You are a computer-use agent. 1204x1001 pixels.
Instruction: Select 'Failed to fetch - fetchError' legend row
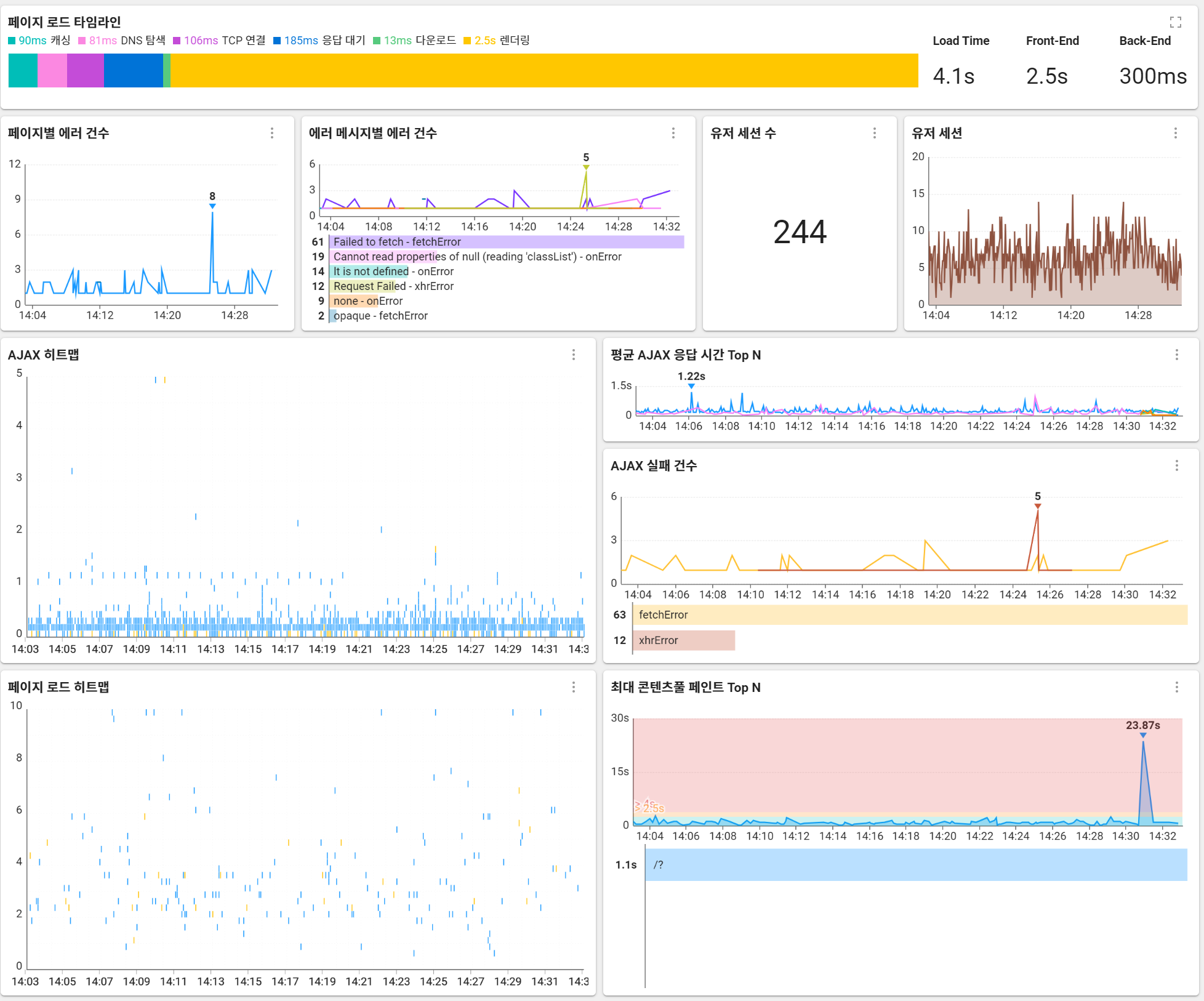pos(397,242)
